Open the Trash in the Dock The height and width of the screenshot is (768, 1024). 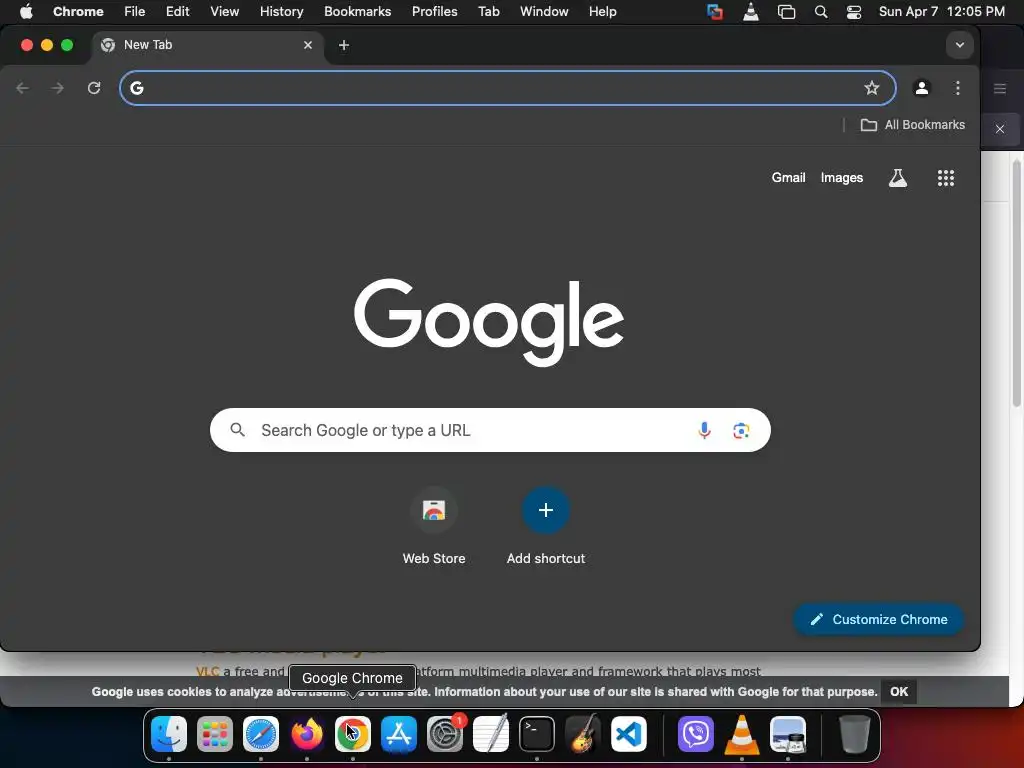[x=854, y=734]
